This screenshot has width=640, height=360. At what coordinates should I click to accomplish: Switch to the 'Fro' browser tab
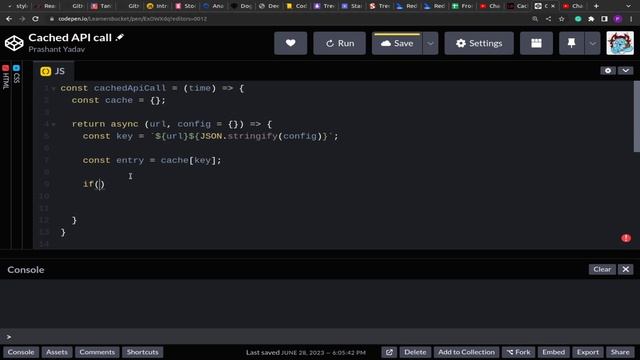[462, 6]
